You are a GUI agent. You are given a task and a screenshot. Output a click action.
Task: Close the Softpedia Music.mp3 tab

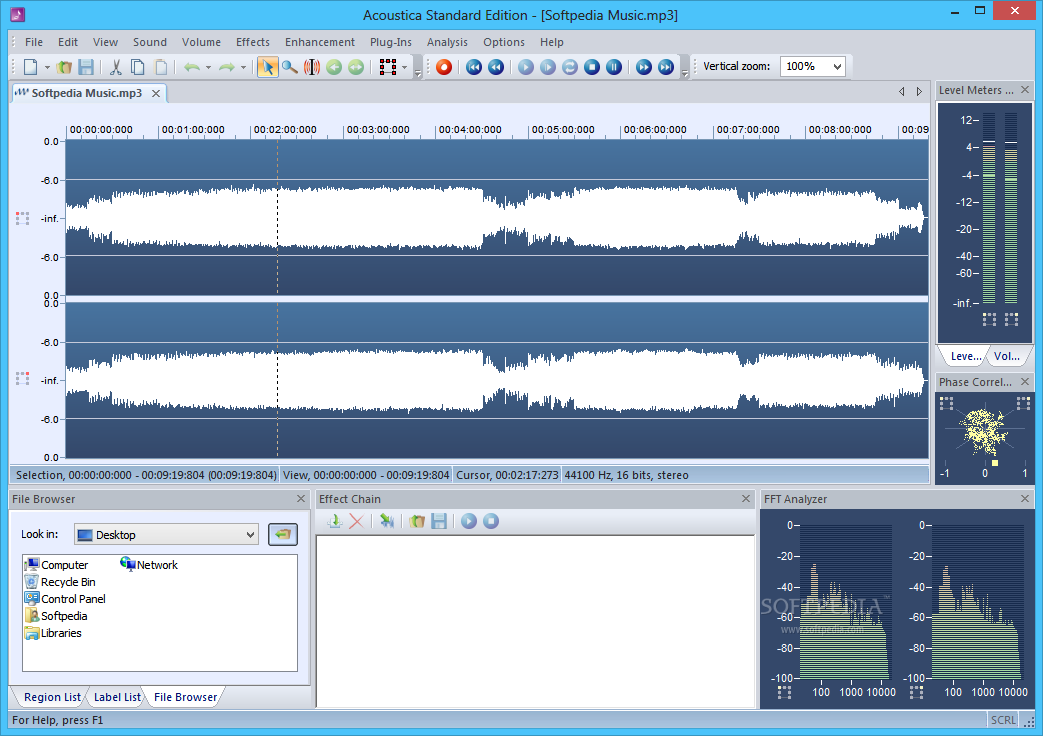(x=156, y=94)
